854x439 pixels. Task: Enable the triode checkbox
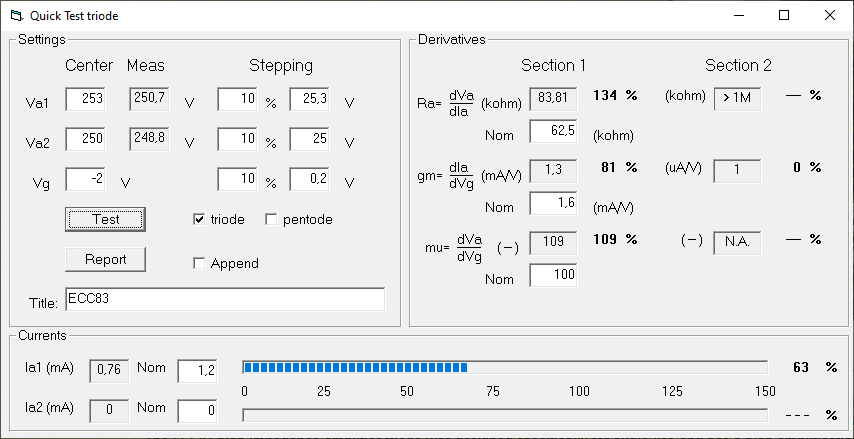click(x=199, y=220)
